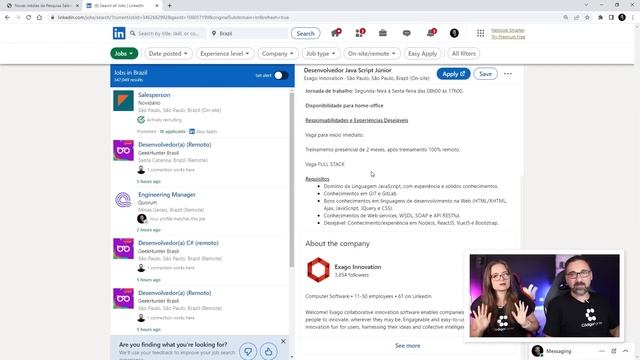The image size is (640, 360).
Task: Toggle the Set alert switch
Action: click(281, 76)
